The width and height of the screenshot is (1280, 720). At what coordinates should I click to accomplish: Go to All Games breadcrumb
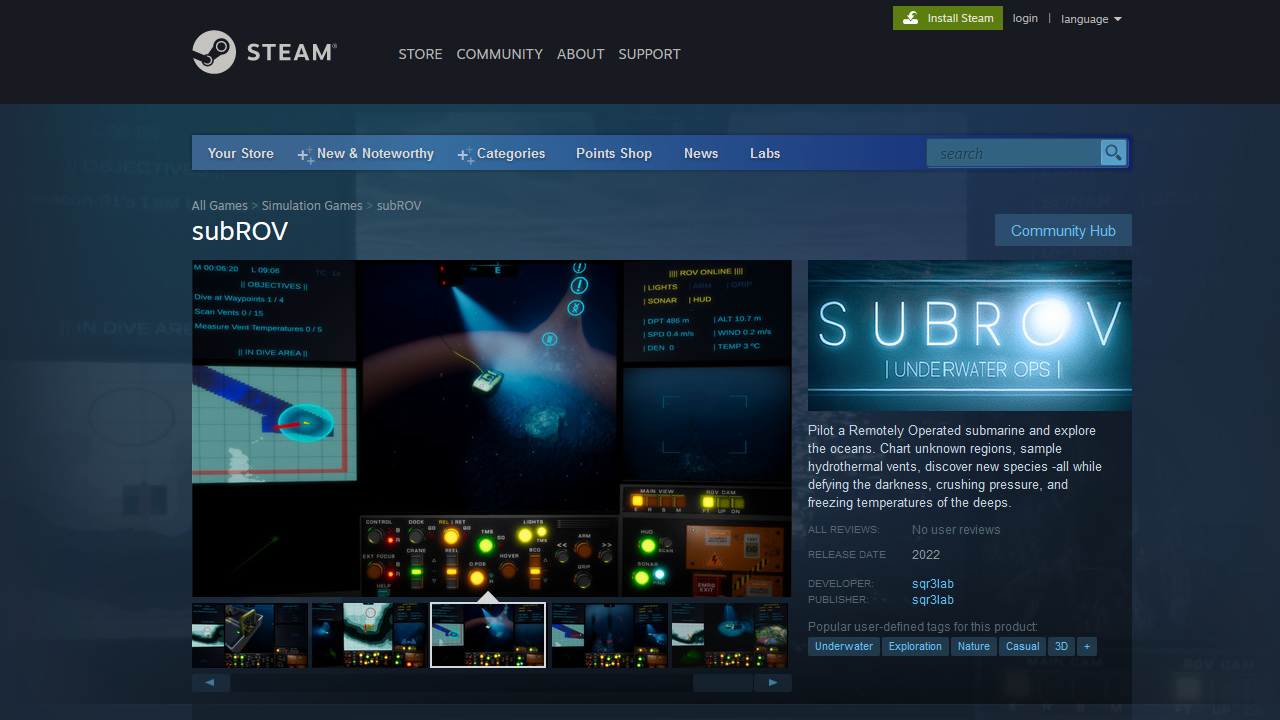tap(220, 205)
